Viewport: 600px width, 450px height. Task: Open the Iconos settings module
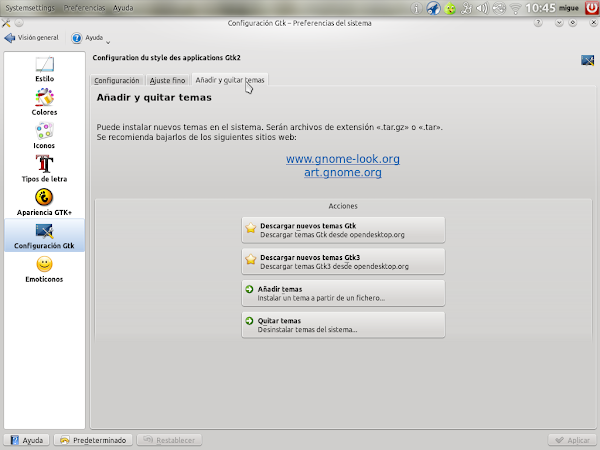click(x=44, y=136)
